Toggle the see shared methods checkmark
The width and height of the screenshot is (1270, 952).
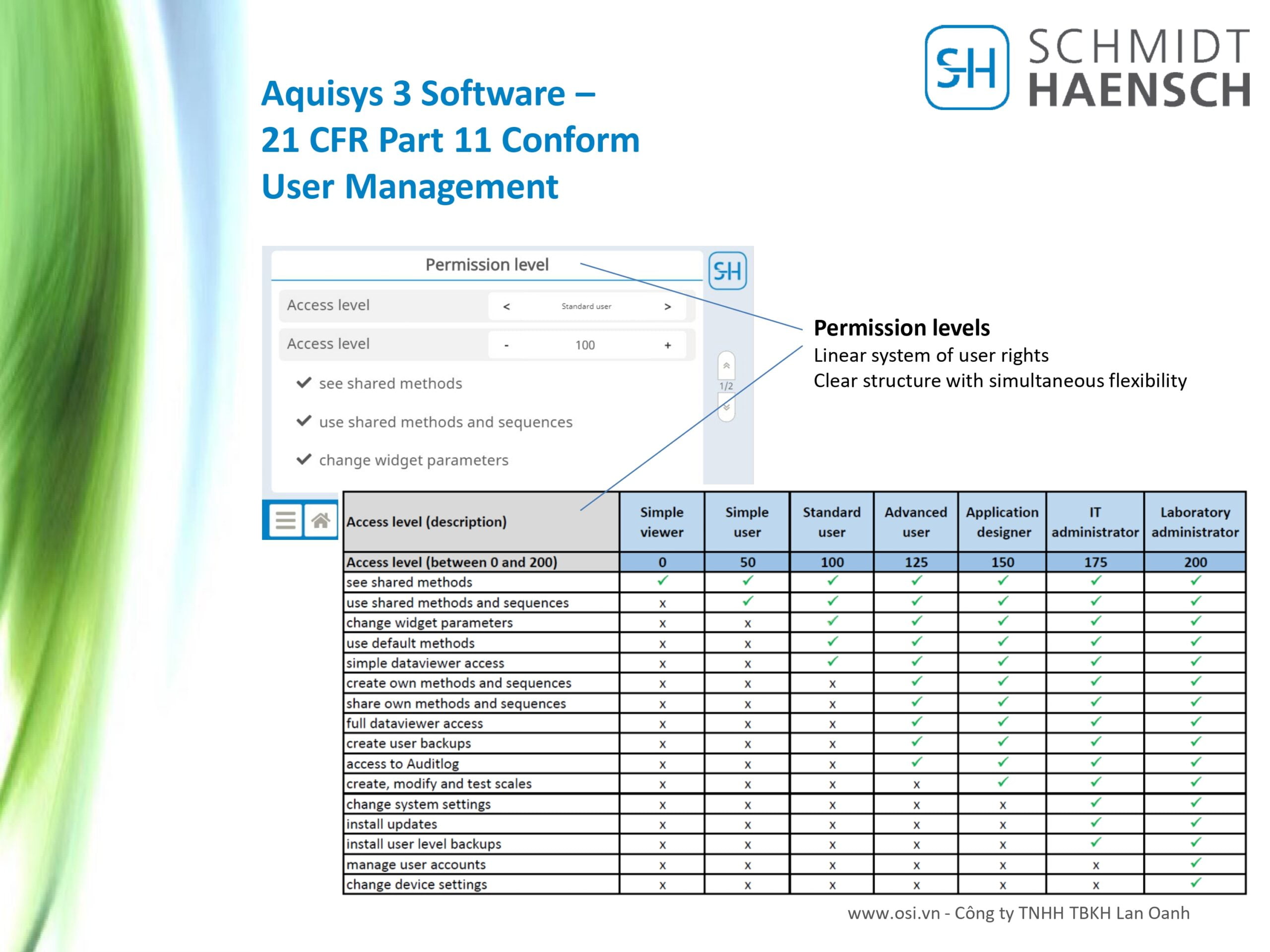[x=304, y=383]
